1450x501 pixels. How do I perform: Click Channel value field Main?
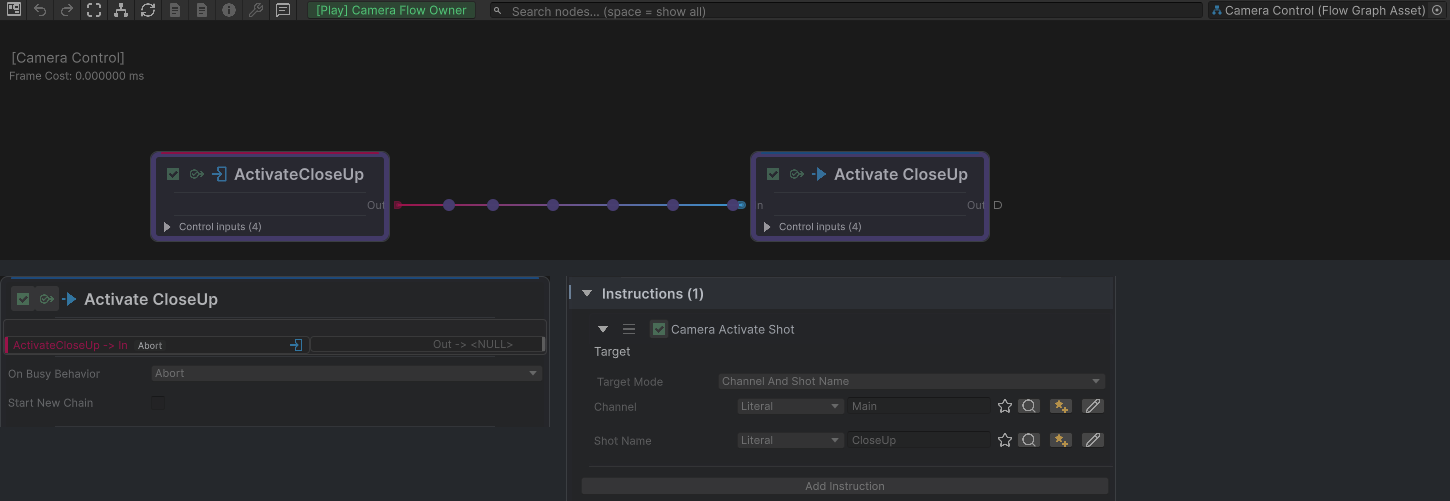(919, 407)
